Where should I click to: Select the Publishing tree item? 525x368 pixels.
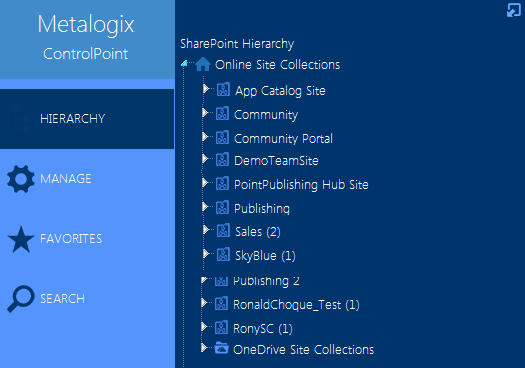coord(262,209)
